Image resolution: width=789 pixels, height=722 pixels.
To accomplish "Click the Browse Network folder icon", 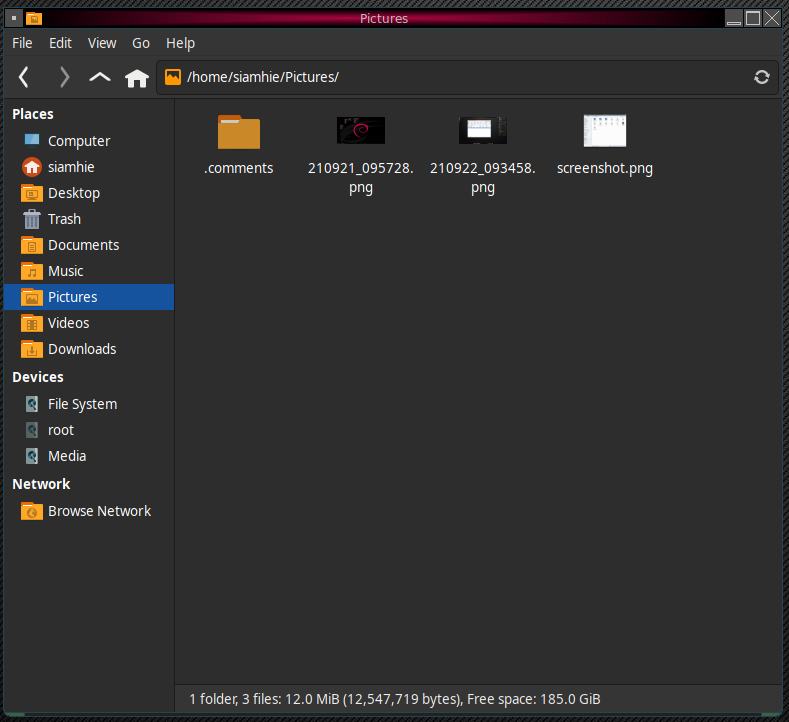I will tap(32, 511).
